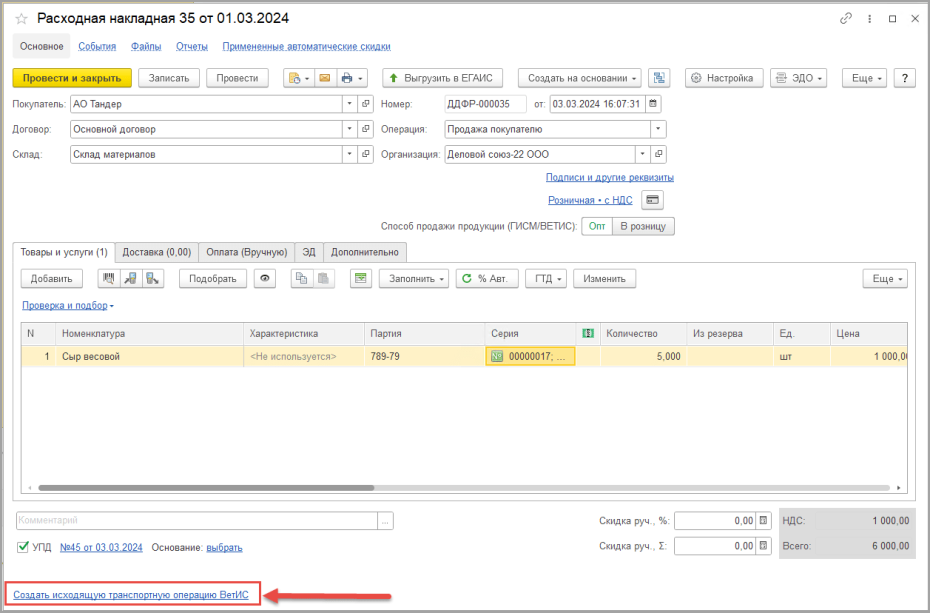Click into the Комментарий input field

click(x=197, y=521)
